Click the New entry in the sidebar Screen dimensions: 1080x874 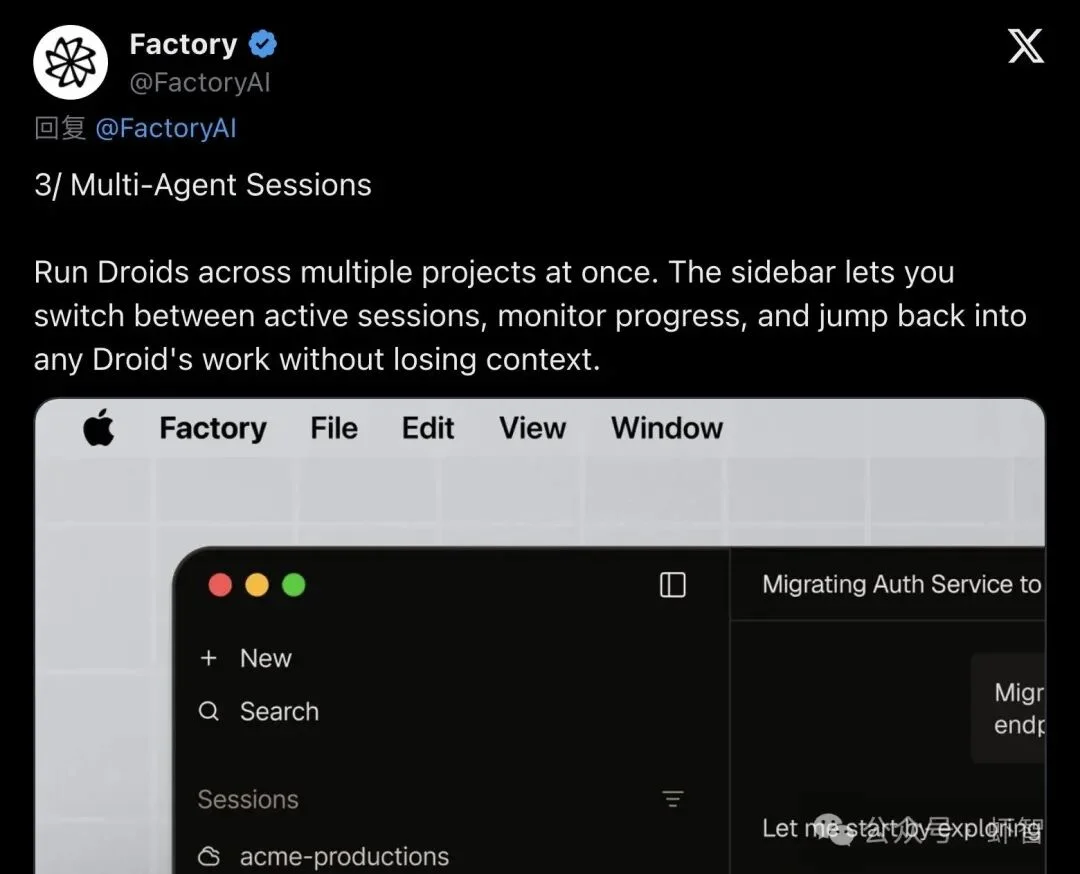[266, 658]
